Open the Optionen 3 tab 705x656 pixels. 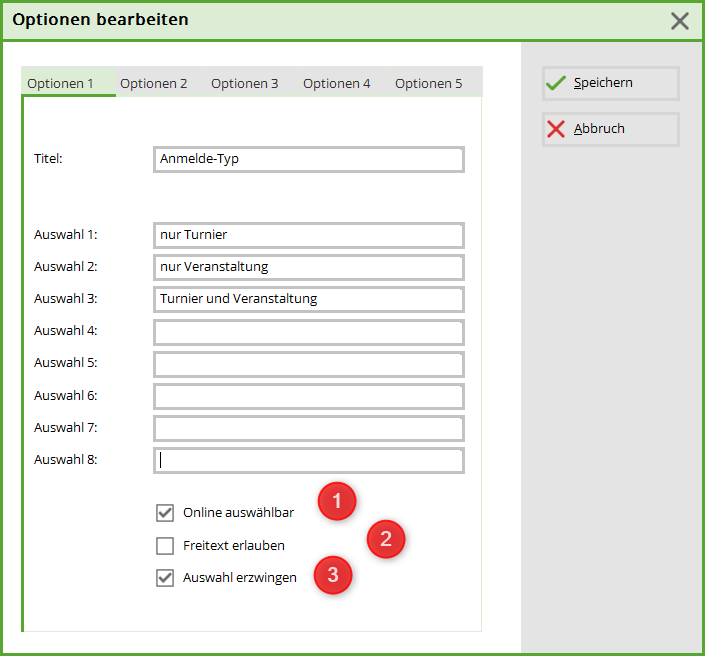click(245, 83)
